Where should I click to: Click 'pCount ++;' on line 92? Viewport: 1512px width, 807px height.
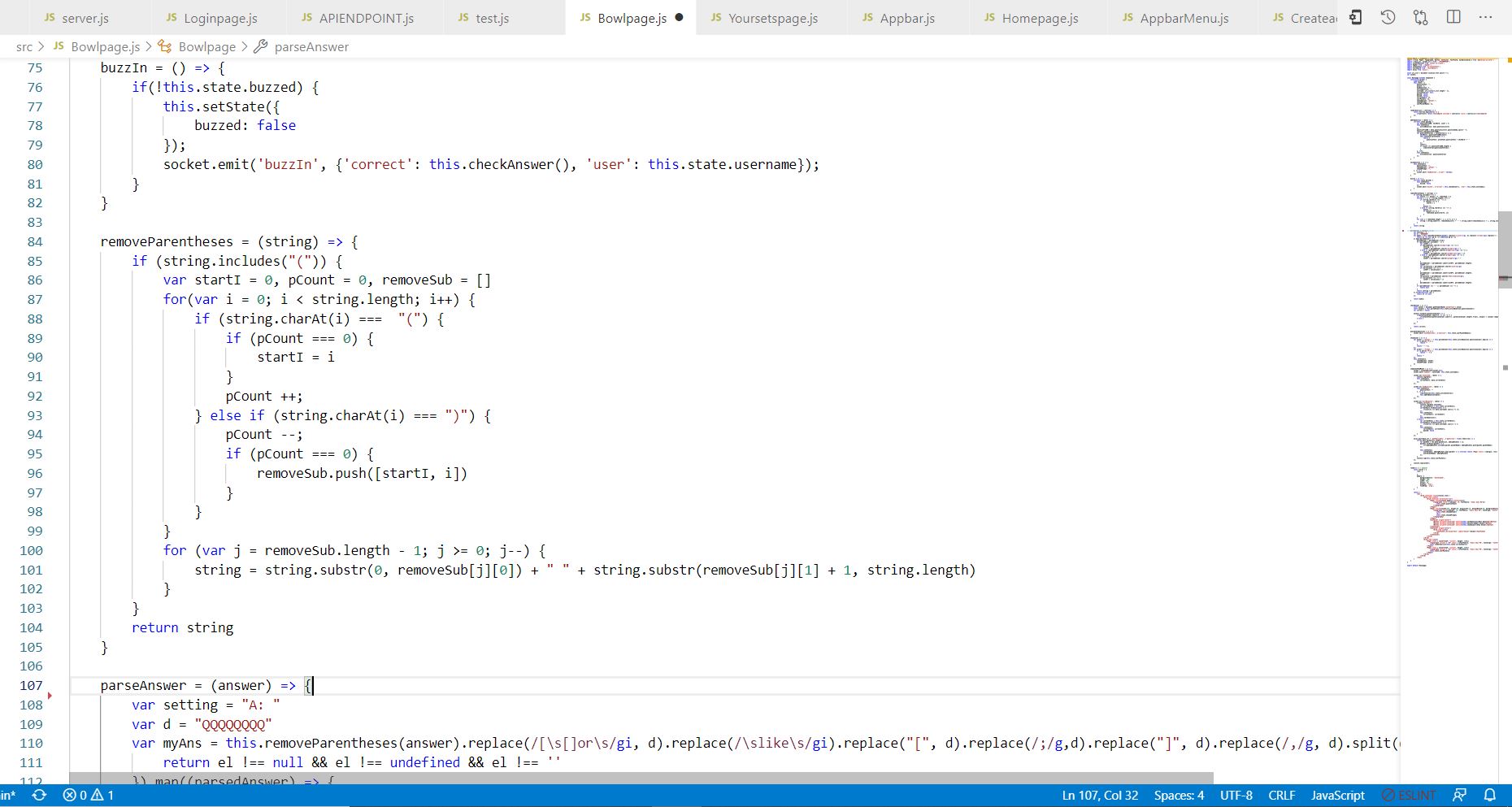coord(264,397)
